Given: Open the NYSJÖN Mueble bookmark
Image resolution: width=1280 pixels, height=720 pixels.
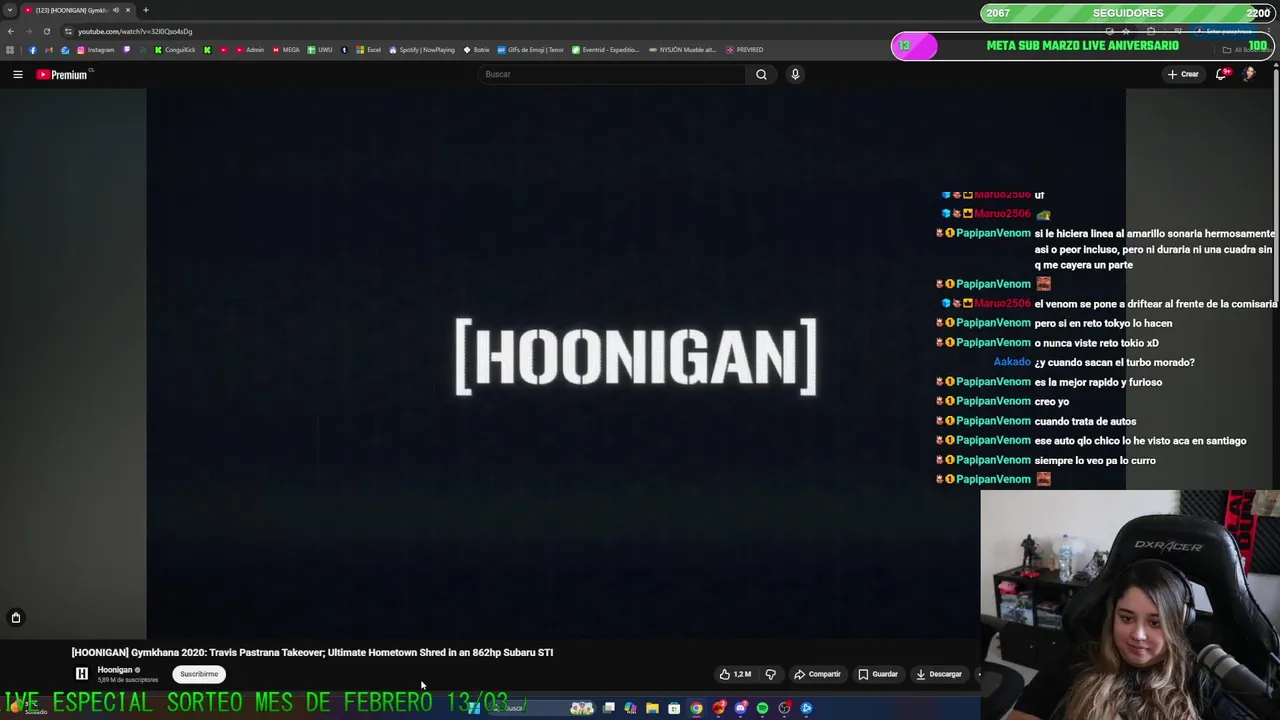Looking at the screenshot, I should tap(683, 50).
